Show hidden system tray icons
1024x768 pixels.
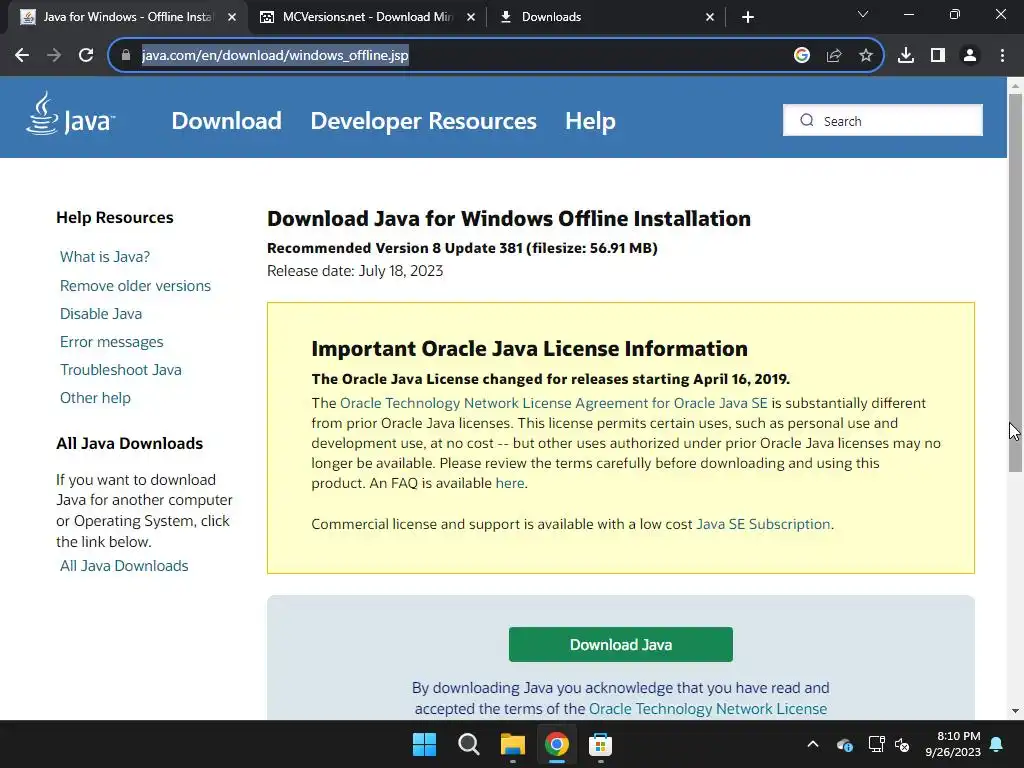pos(812,744)
